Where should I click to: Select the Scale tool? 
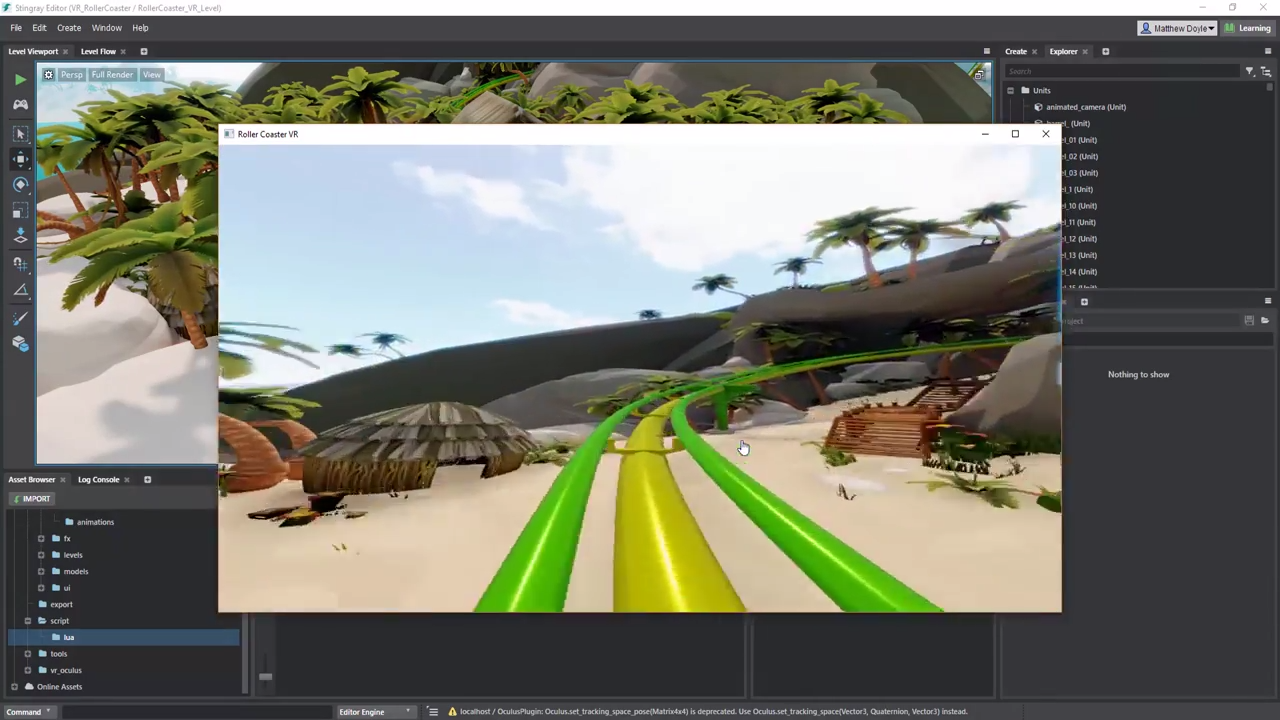click(20, 209)
